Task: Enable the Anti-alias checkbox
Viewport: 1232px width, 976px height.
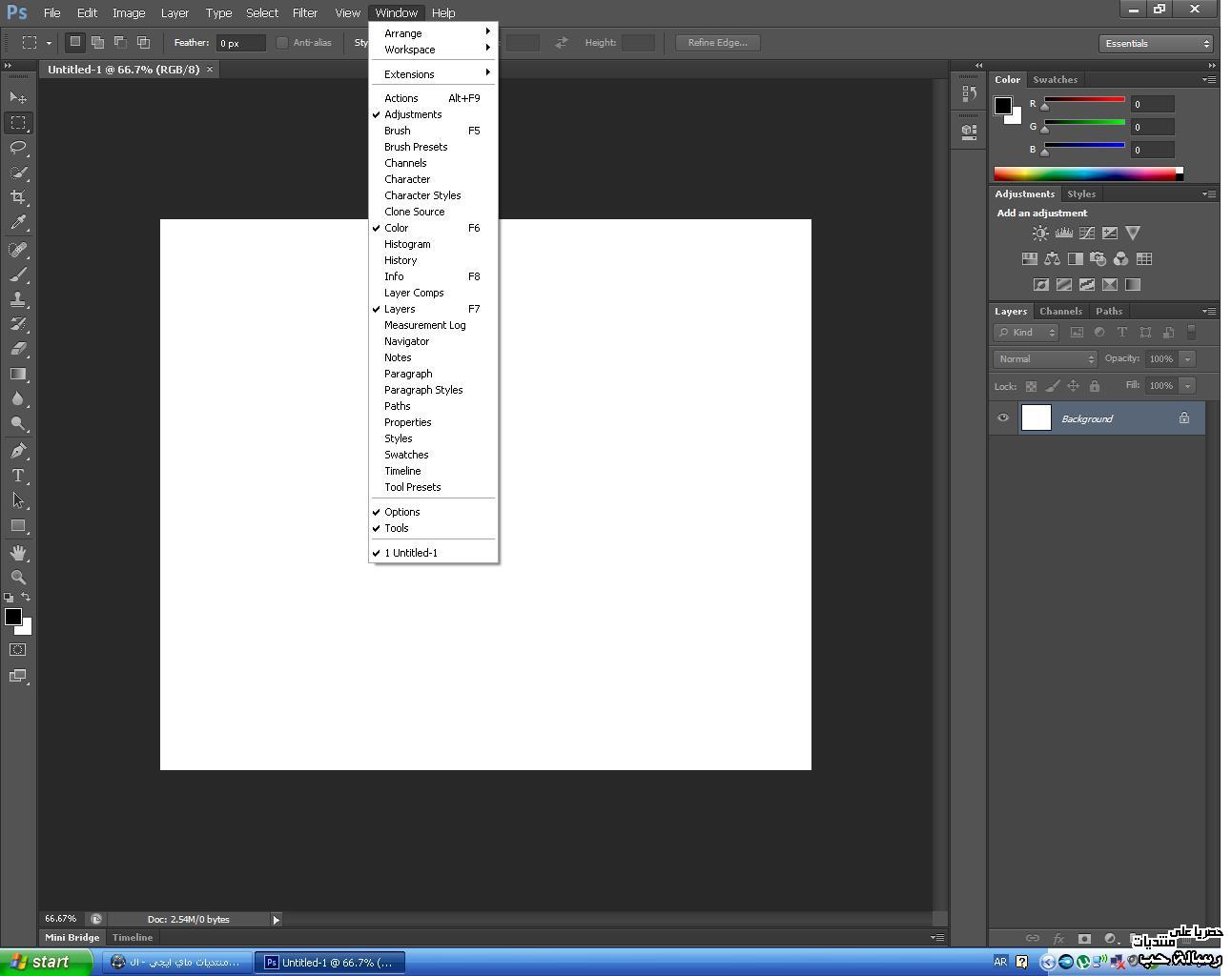Action: pyautogui.click(x=282, y=43)
